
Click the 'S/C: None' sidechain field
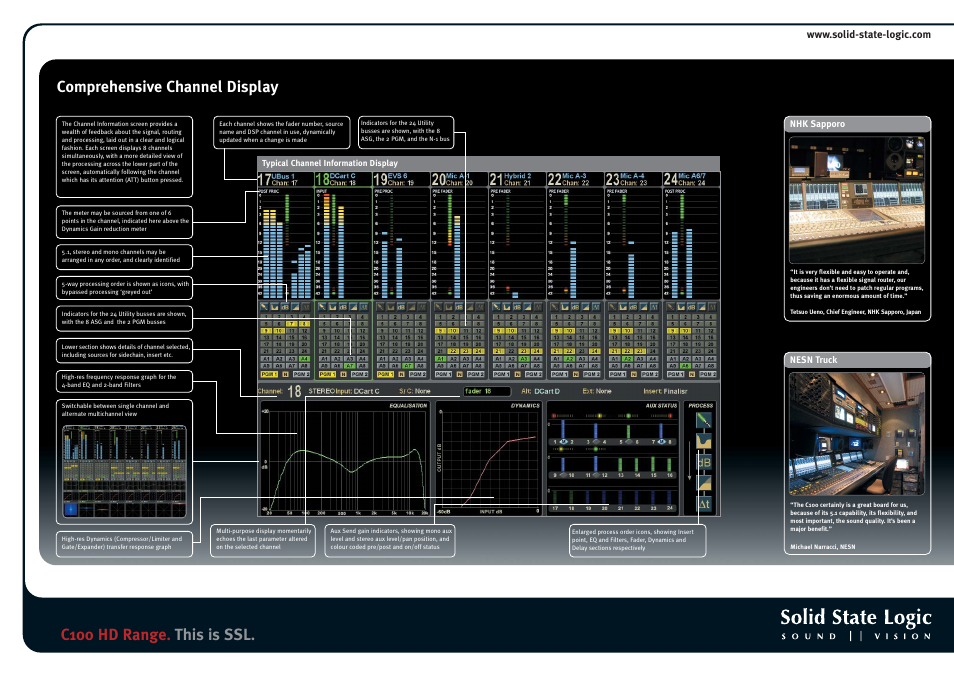tap(414, 391)
